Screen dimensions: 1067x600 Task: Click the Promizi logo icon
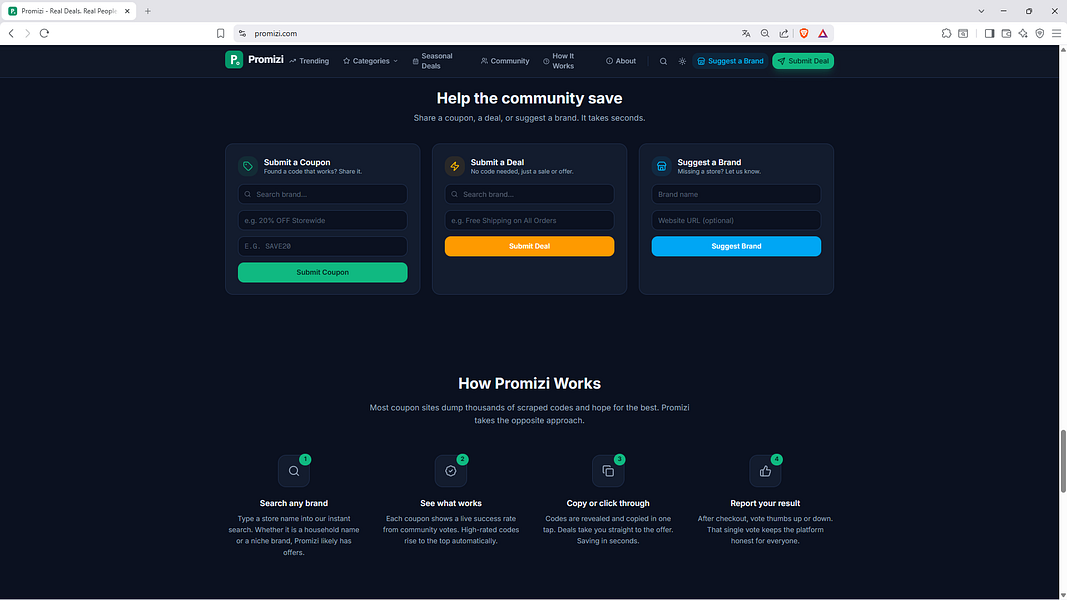point(234,60)
